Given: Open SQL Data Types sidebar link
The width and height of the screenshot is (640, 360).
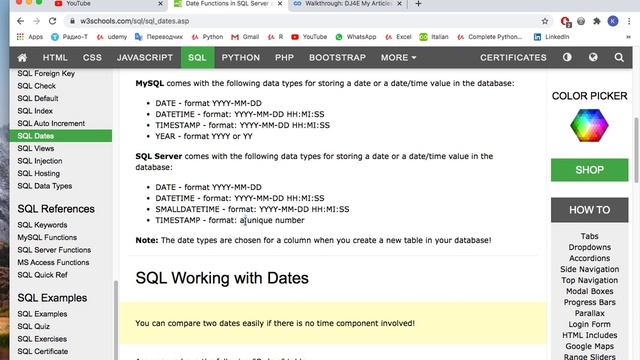Looking at the screenshot, I should [44, 186].
